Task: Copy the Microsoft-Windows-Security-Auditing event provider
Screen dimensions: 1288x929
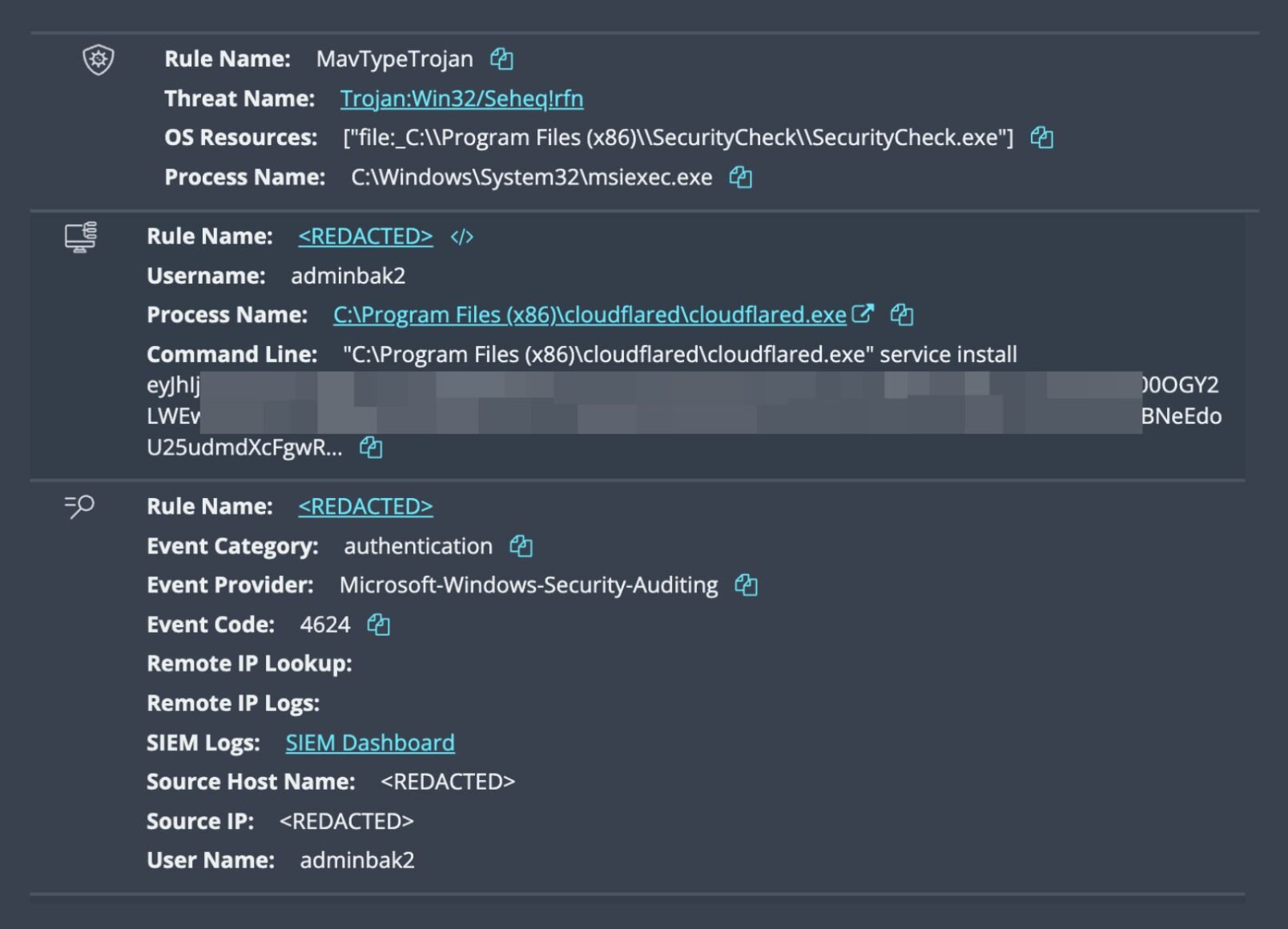Action: [746, 585]
